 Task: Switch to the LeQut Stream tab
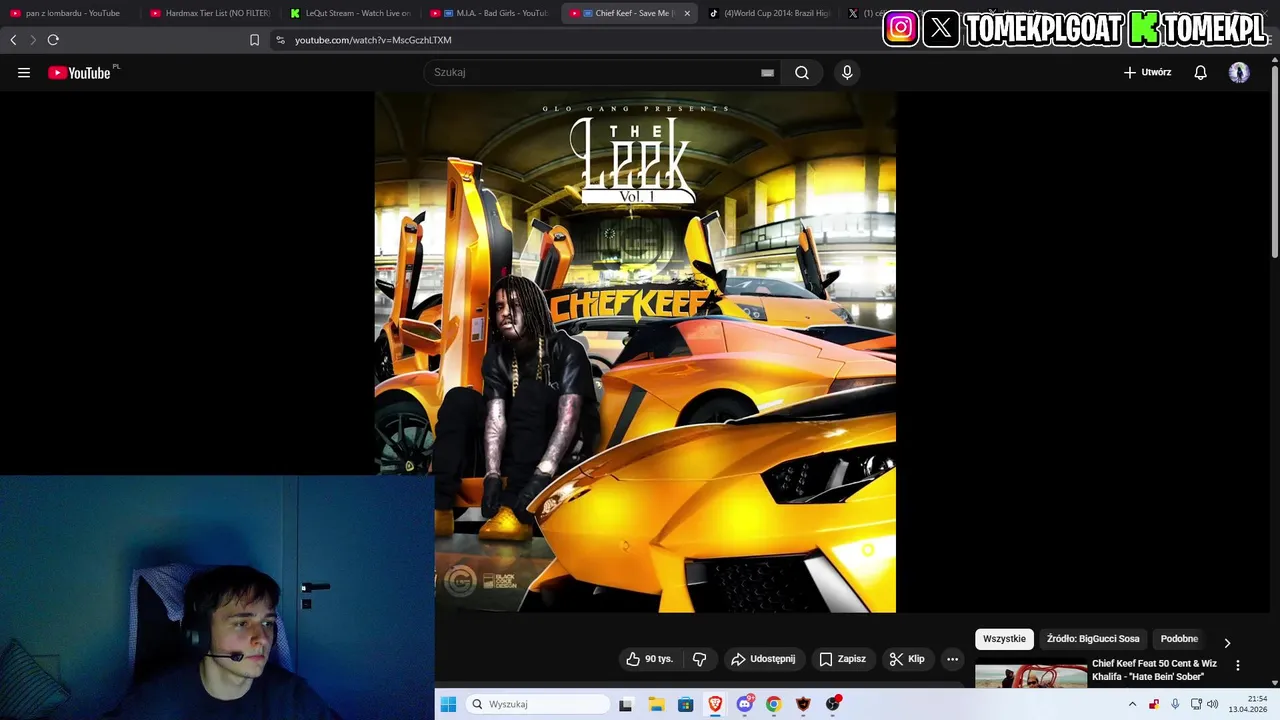[x=351, y=13]
